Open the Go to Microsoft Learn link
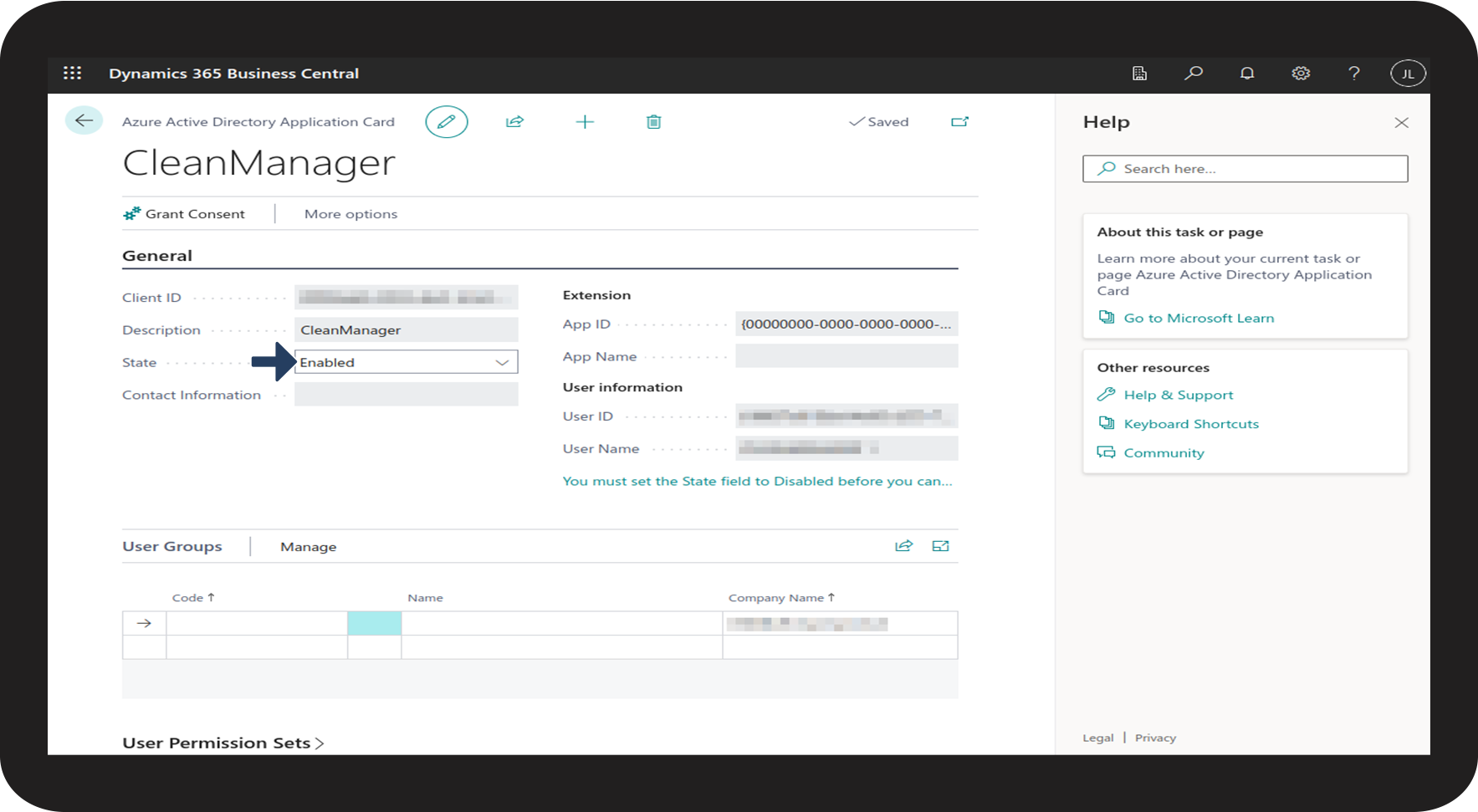The width and height of the screenshot is (1478, 812). pyautogui.click(x=1199, y=318)
